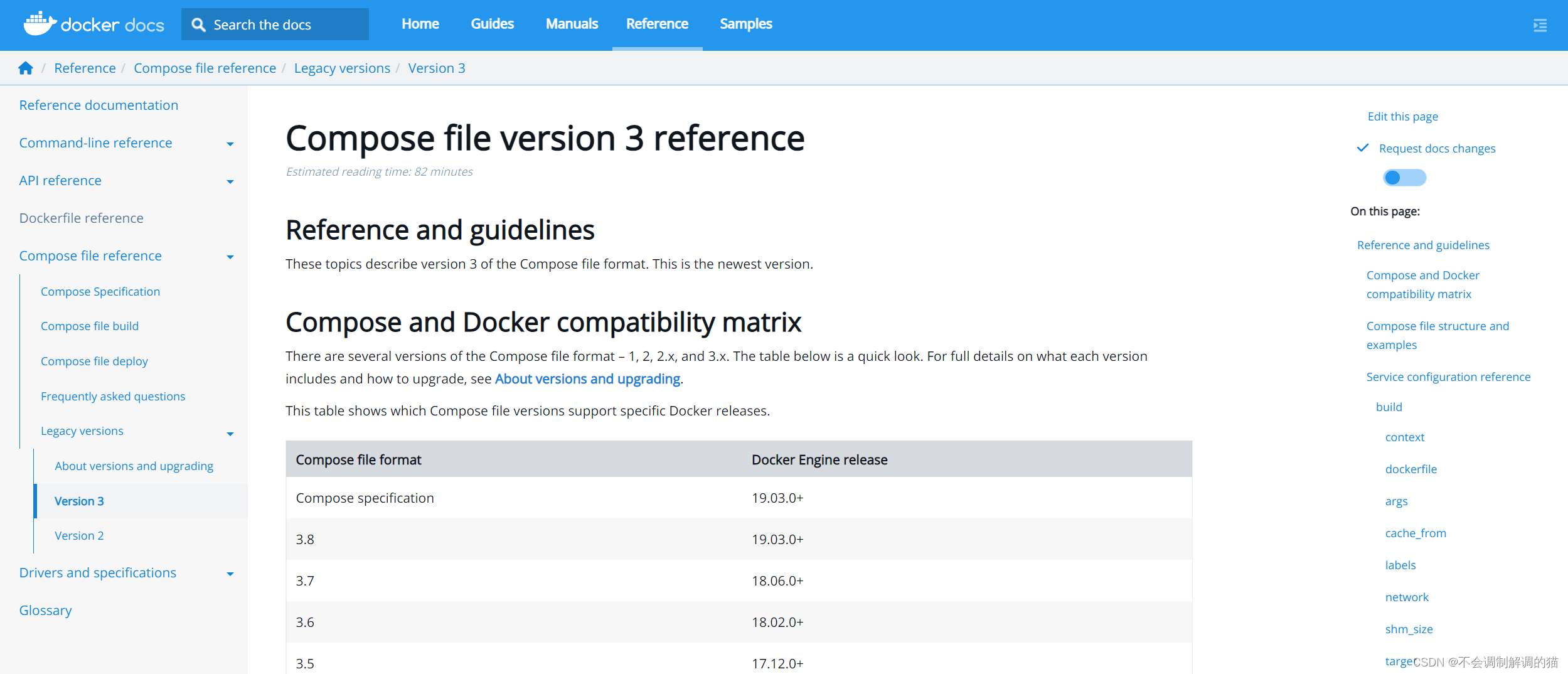The width and height of the screenshot is (1568, 674).
Task: Click About versions and upgrading inline link
Action: click(x=587, y=378)
